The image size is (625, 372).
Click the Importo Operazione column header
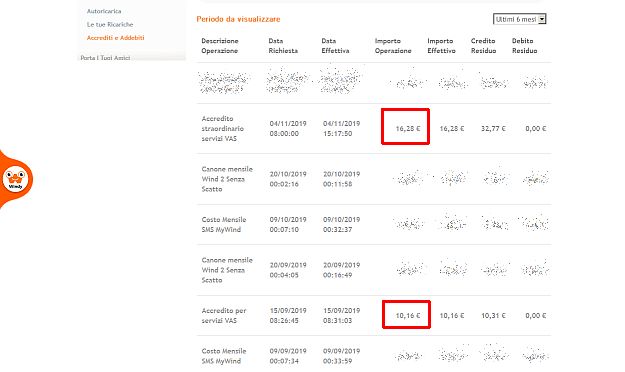[x=393, y=46]
